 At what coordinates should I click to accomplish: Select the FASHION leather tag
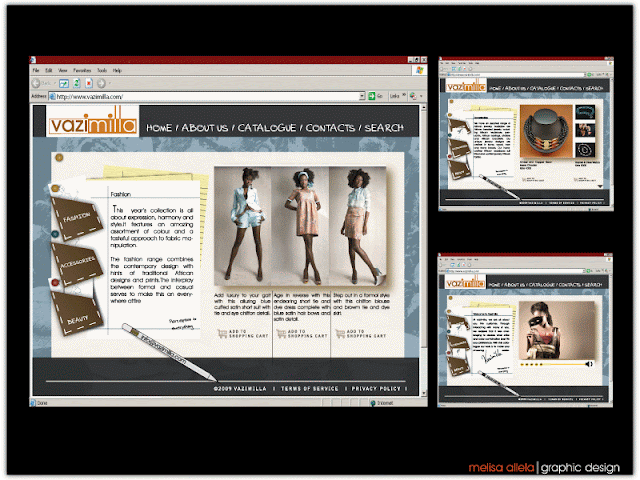click(76, 218)
